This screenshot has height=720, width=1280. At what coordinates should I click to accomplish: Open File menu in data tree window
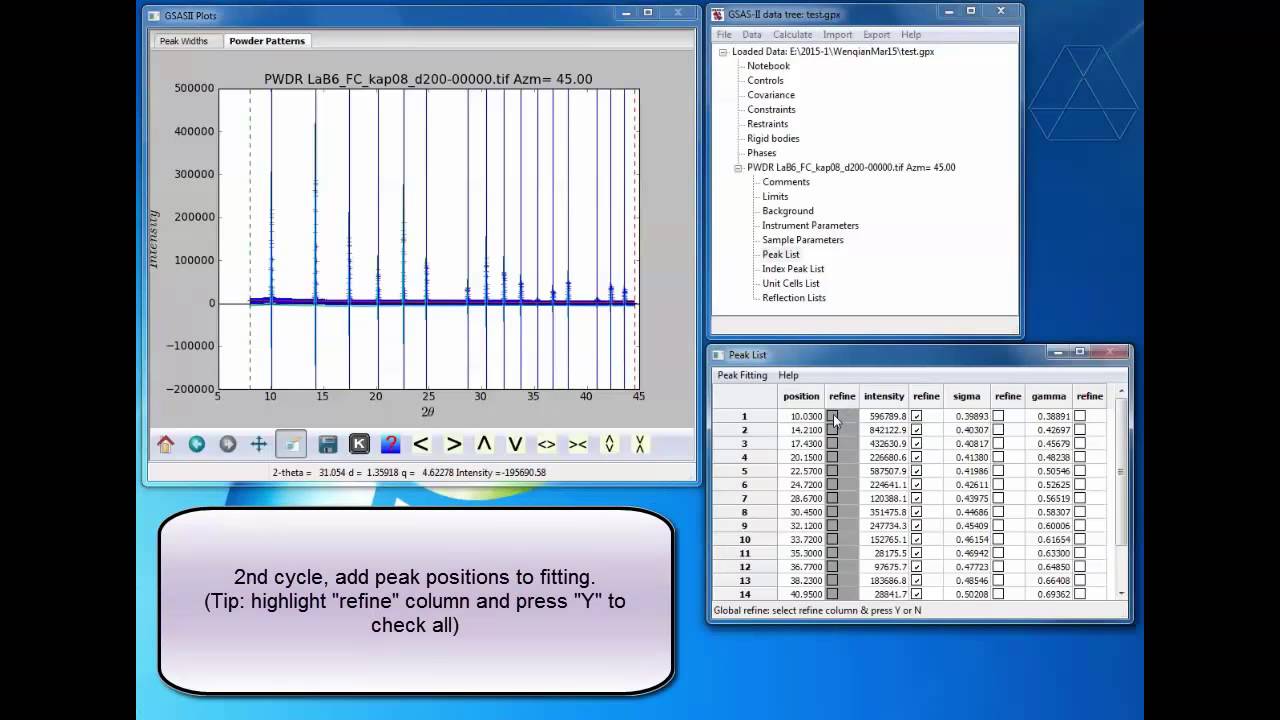tap(724, 34)
